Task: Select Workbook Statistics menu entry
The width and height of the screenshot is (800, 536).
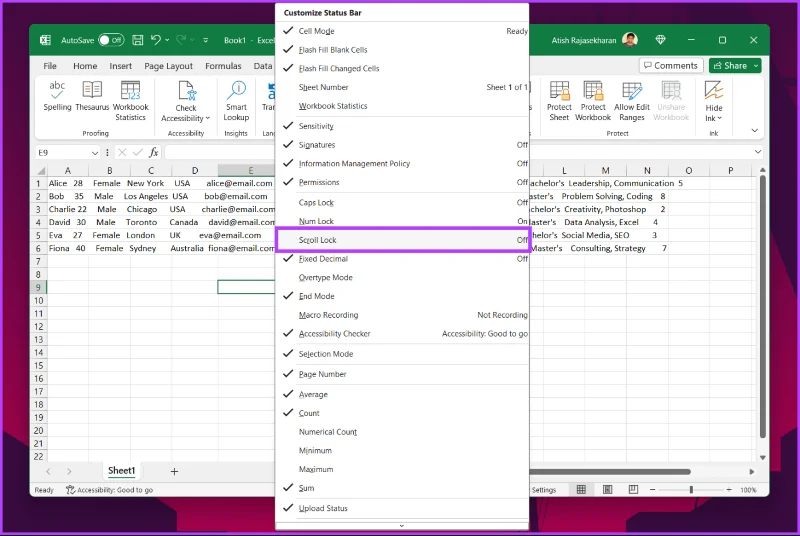Action: (402, 106)
